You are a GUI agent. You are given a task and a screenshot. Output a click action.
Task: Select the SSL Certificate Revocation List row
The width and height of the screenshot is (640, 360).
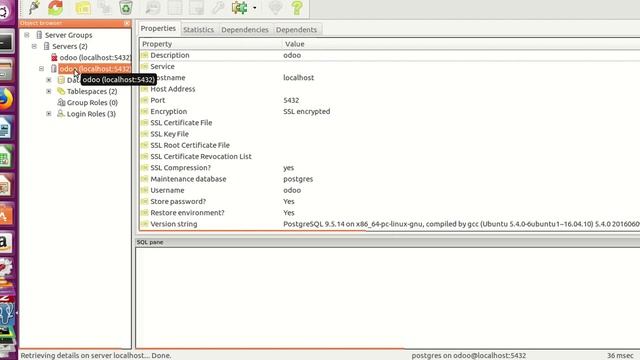(x=390, y=156)
